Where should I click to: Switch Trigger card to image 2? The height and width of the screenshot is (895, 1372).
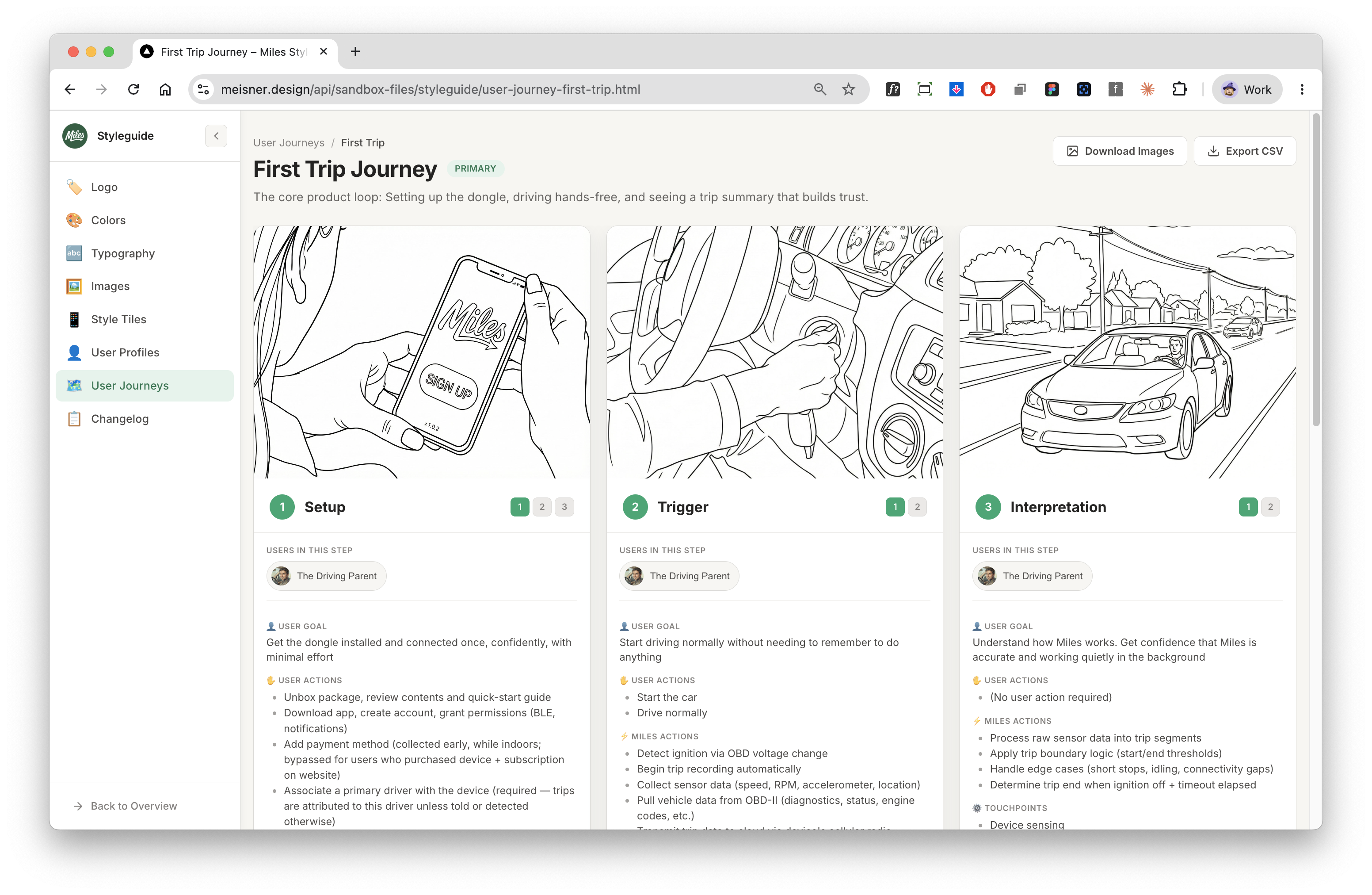point(917,507)
